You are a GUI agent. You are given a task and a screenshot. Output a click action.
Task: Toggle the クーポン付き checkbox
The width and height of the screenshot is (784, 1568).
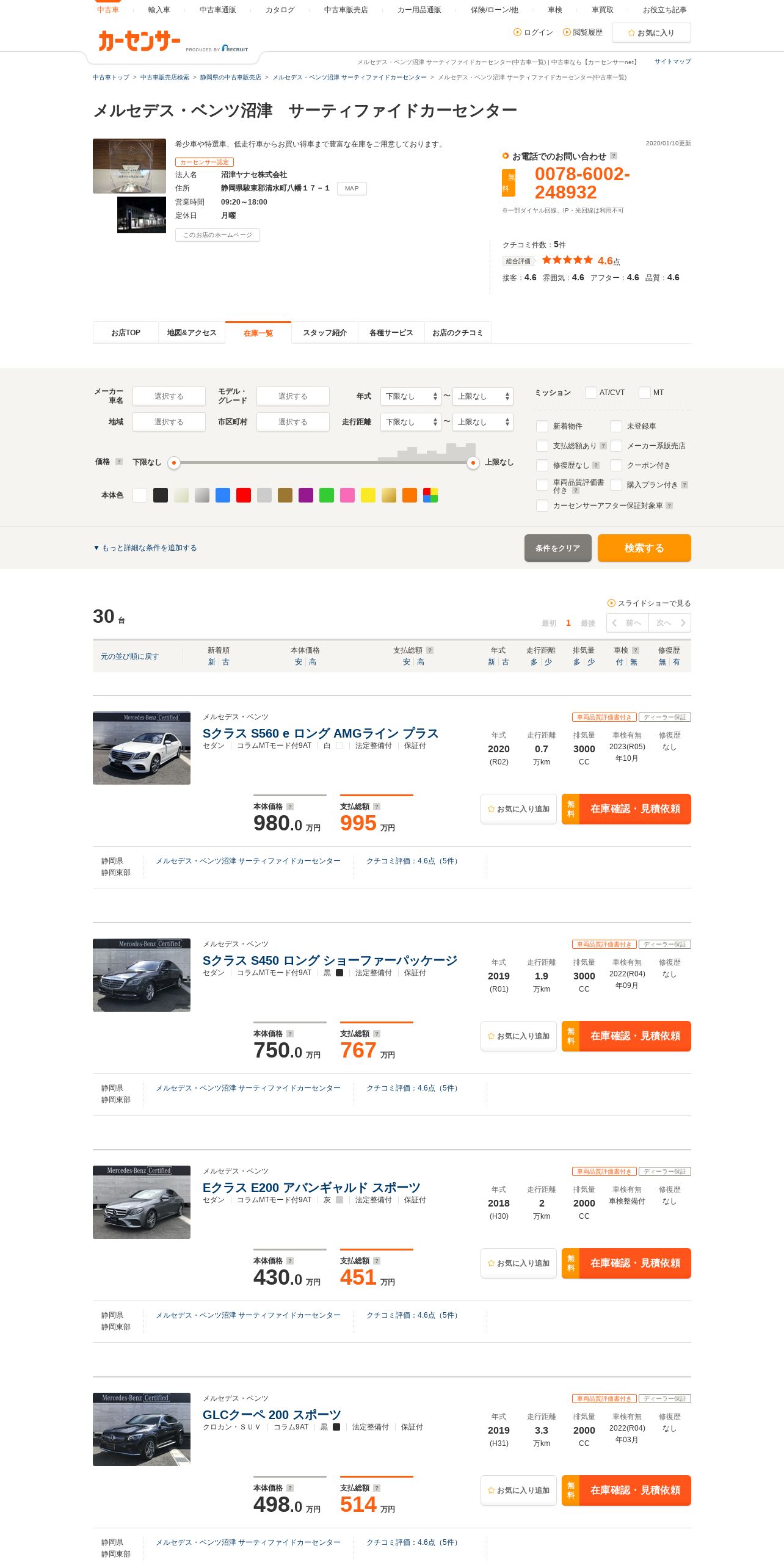pos(615,465)
